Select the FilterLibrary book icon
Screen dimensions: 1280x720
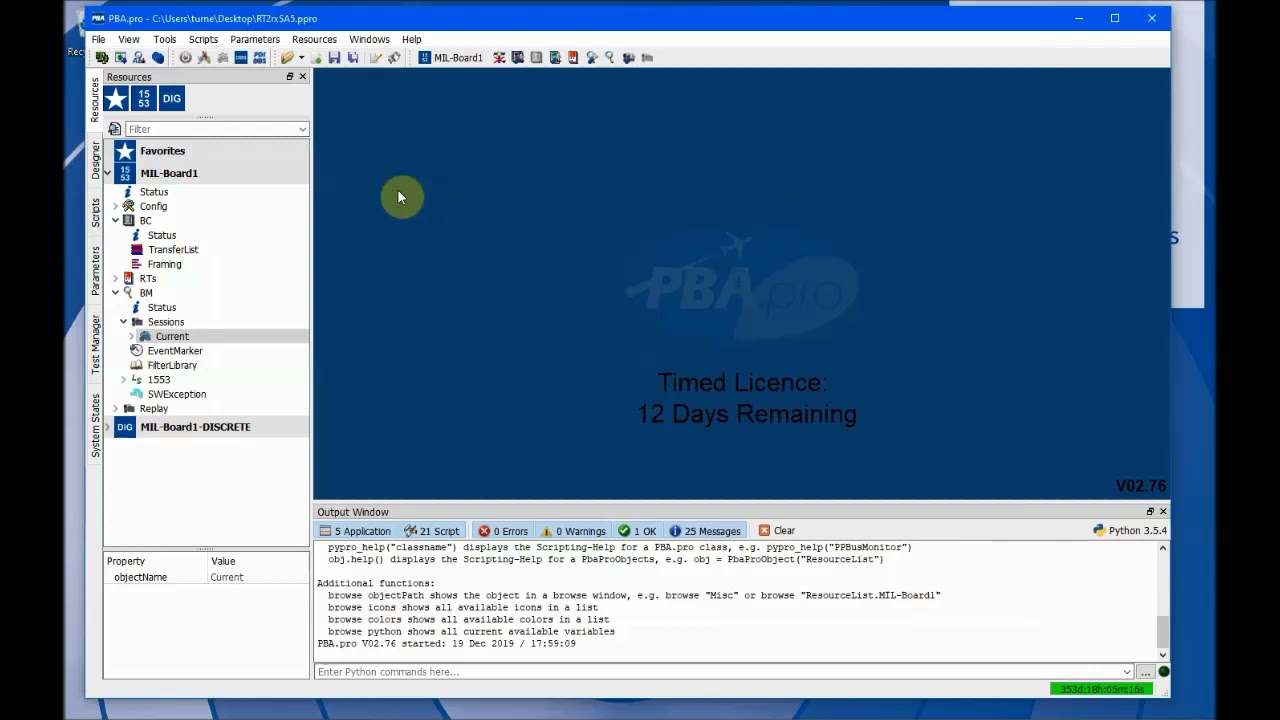tap(137, 365)
